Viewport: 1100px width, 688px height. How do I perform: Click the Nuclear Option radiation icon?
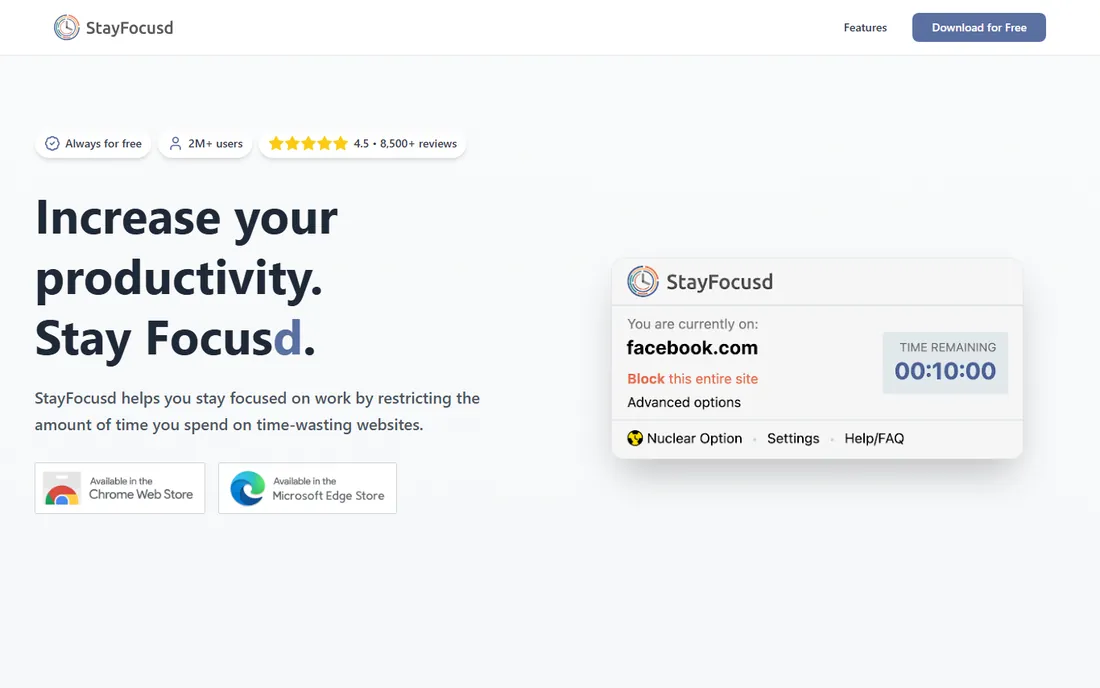(x=635, y=438)
